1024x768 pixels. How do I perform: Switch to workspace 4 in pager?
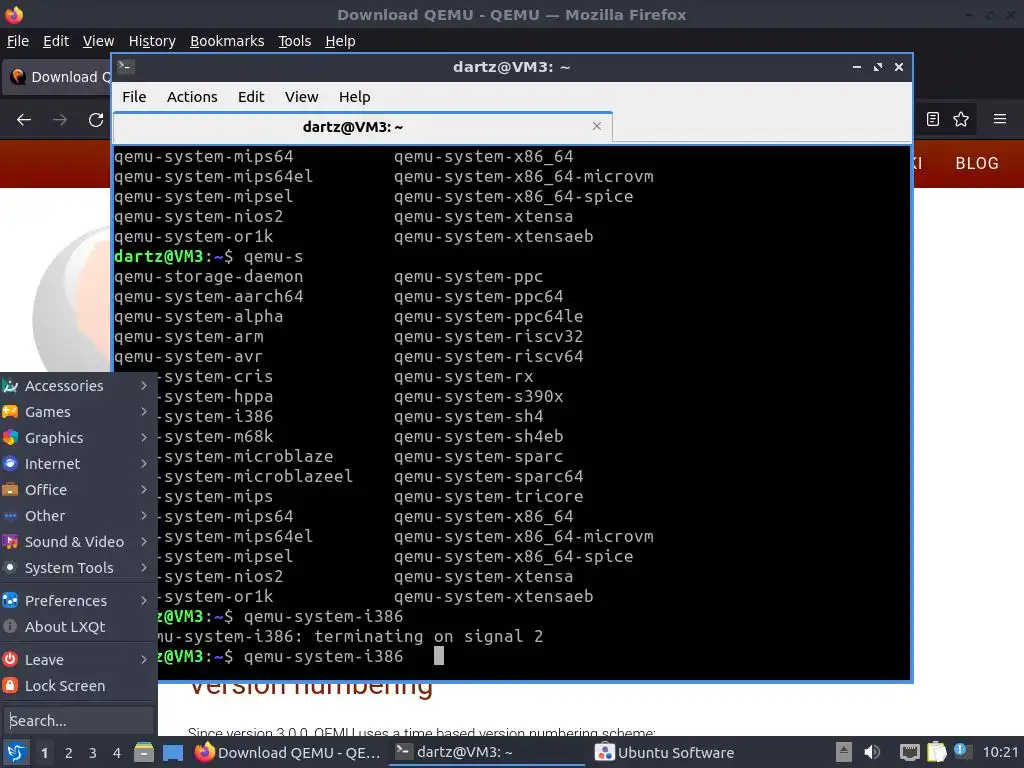click(117, 753)
